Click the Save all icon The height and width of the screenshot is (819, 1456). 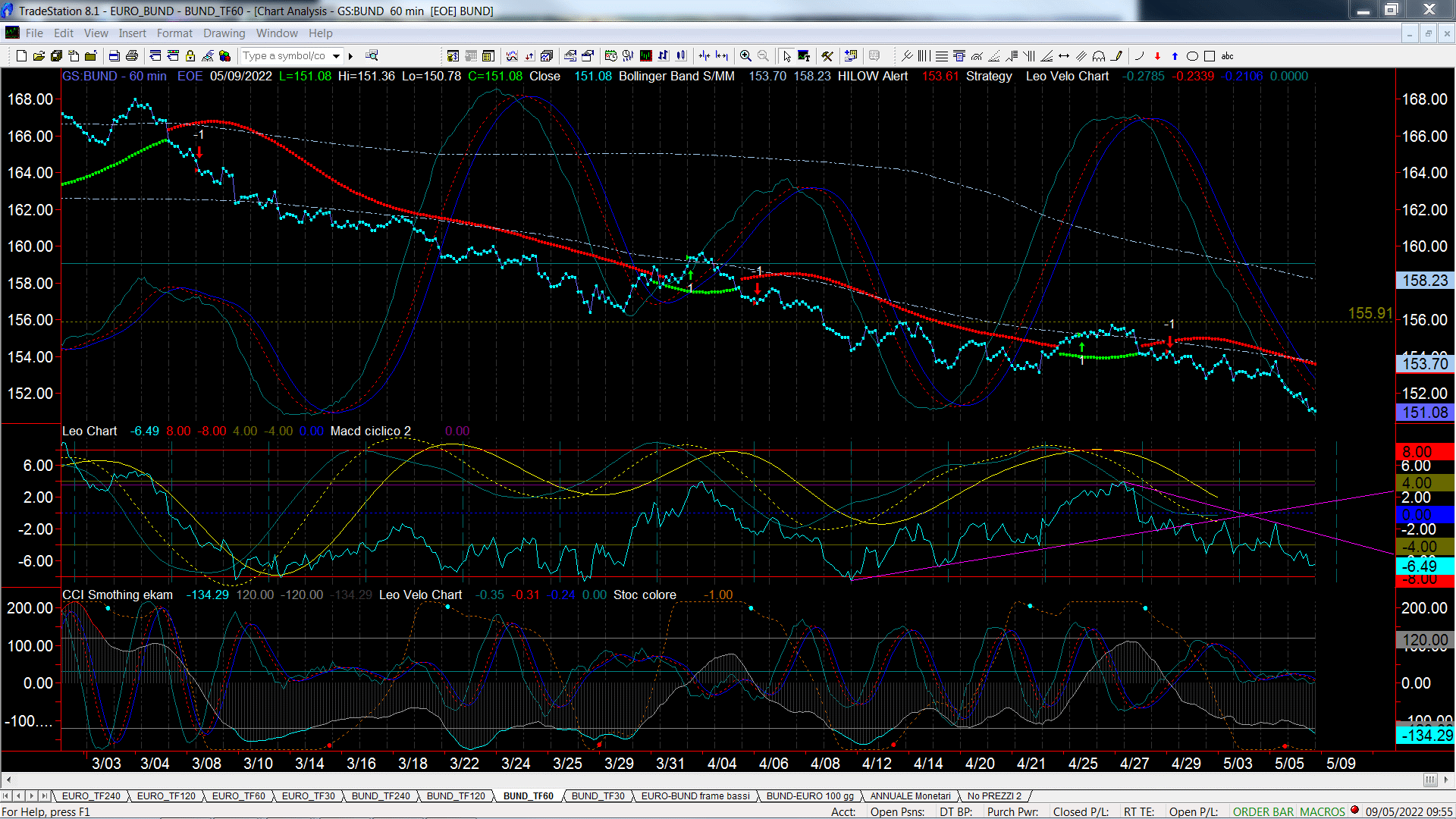[x=56, y=56]
